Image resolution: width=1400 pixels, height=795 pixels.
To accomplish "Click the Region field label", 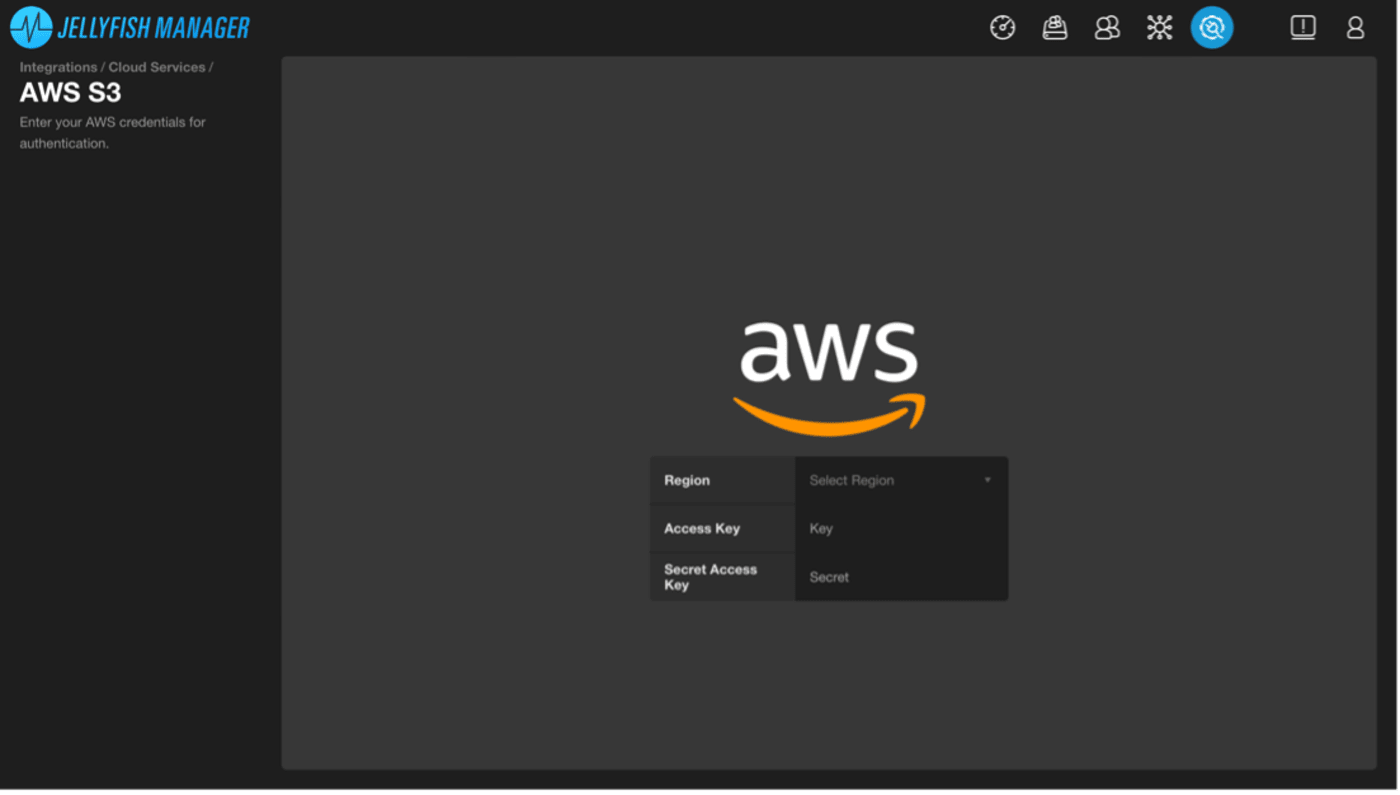I will point(687,481).
